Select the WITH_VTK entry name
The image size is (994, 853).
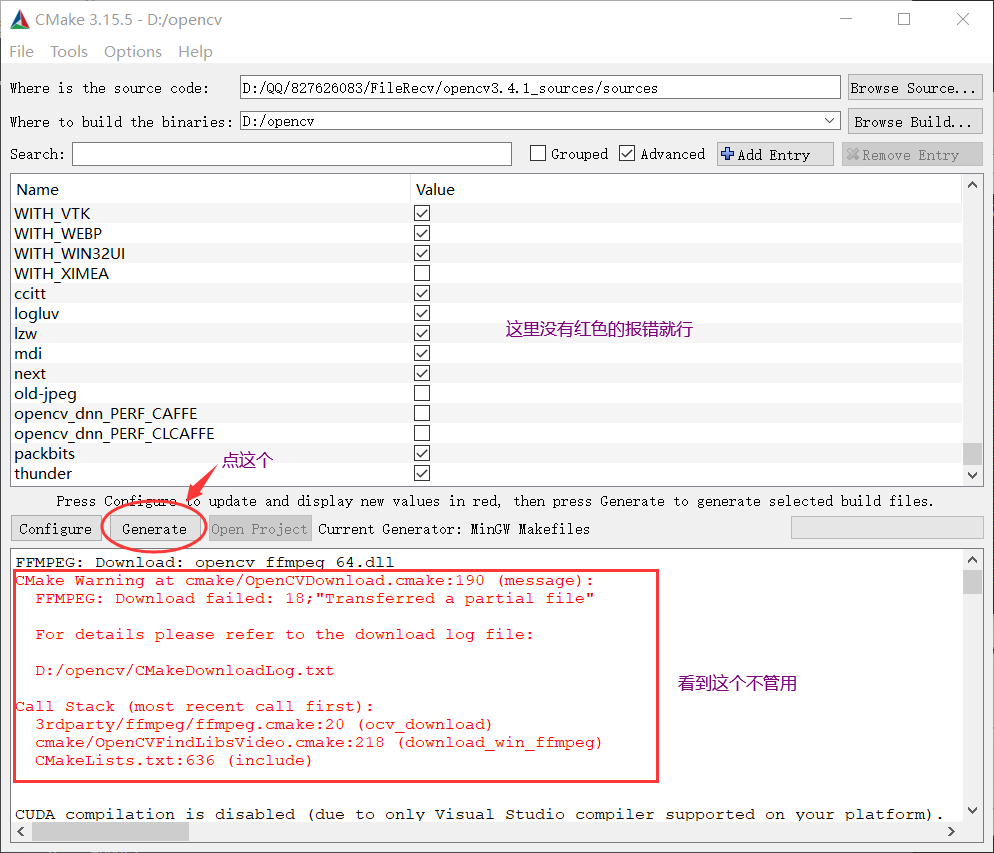click(52, 214)
